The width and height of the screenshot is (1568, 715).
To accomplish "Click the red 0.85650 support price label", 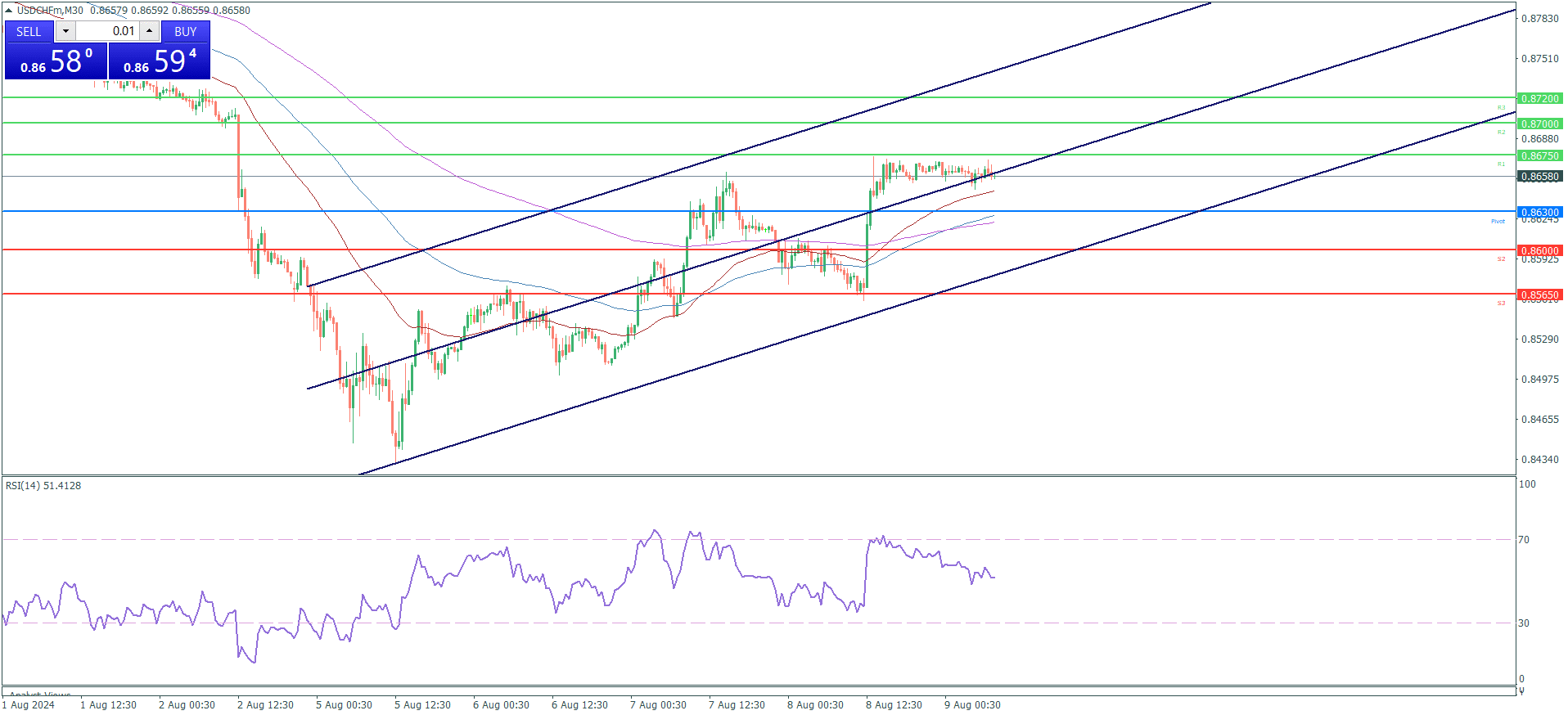I will point(1539,295).
